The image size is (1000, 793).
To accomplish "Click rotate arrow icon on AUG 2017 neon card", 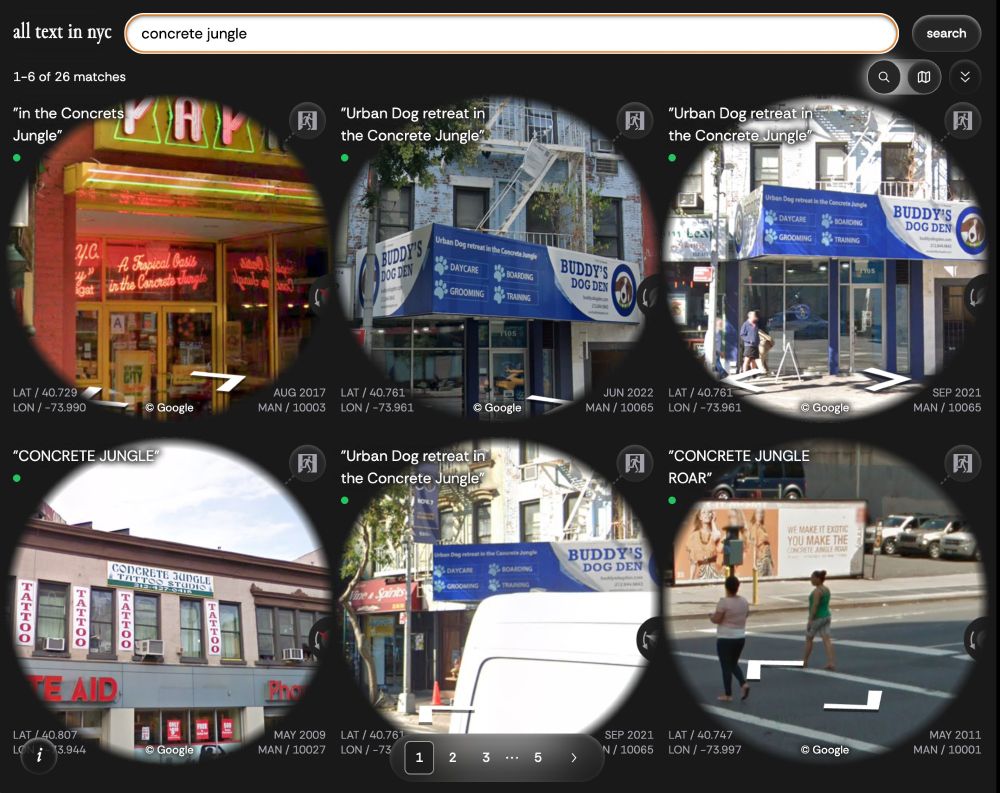I will click(321, 296).
